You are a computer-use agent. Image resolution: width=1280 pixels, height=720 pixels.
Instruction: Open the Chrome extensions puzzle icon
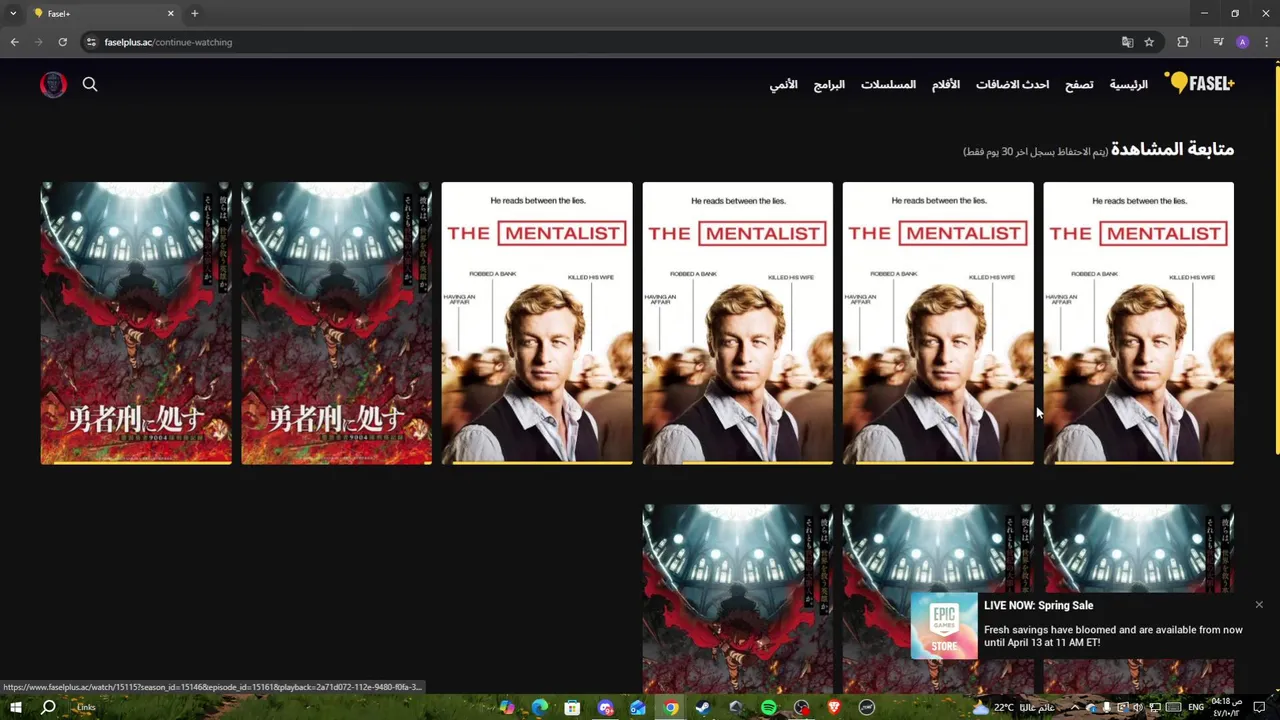click(x=1183, y=42)
